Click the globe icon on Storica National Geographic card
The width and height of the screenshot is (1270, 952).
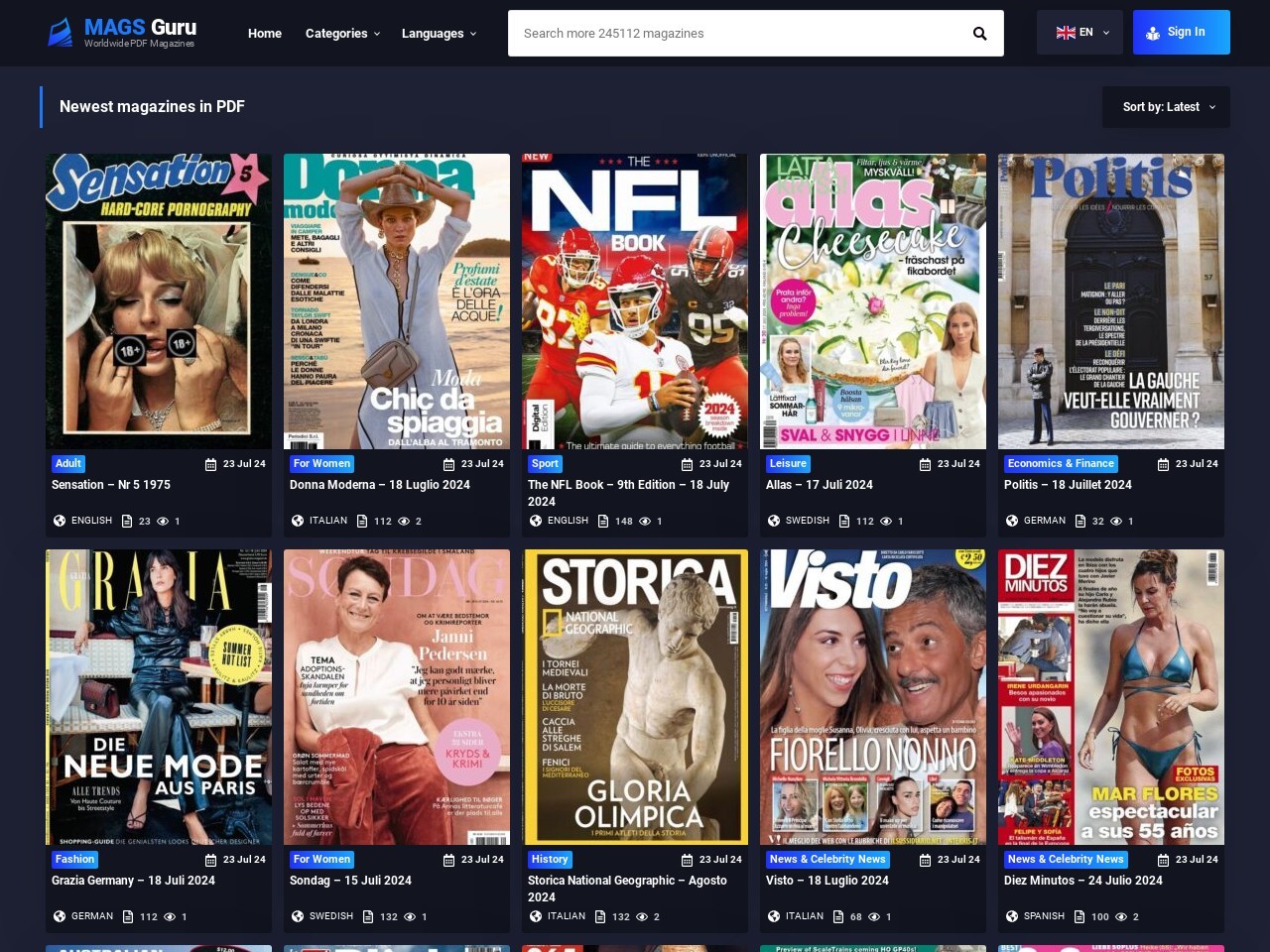(x=536, y=916)
